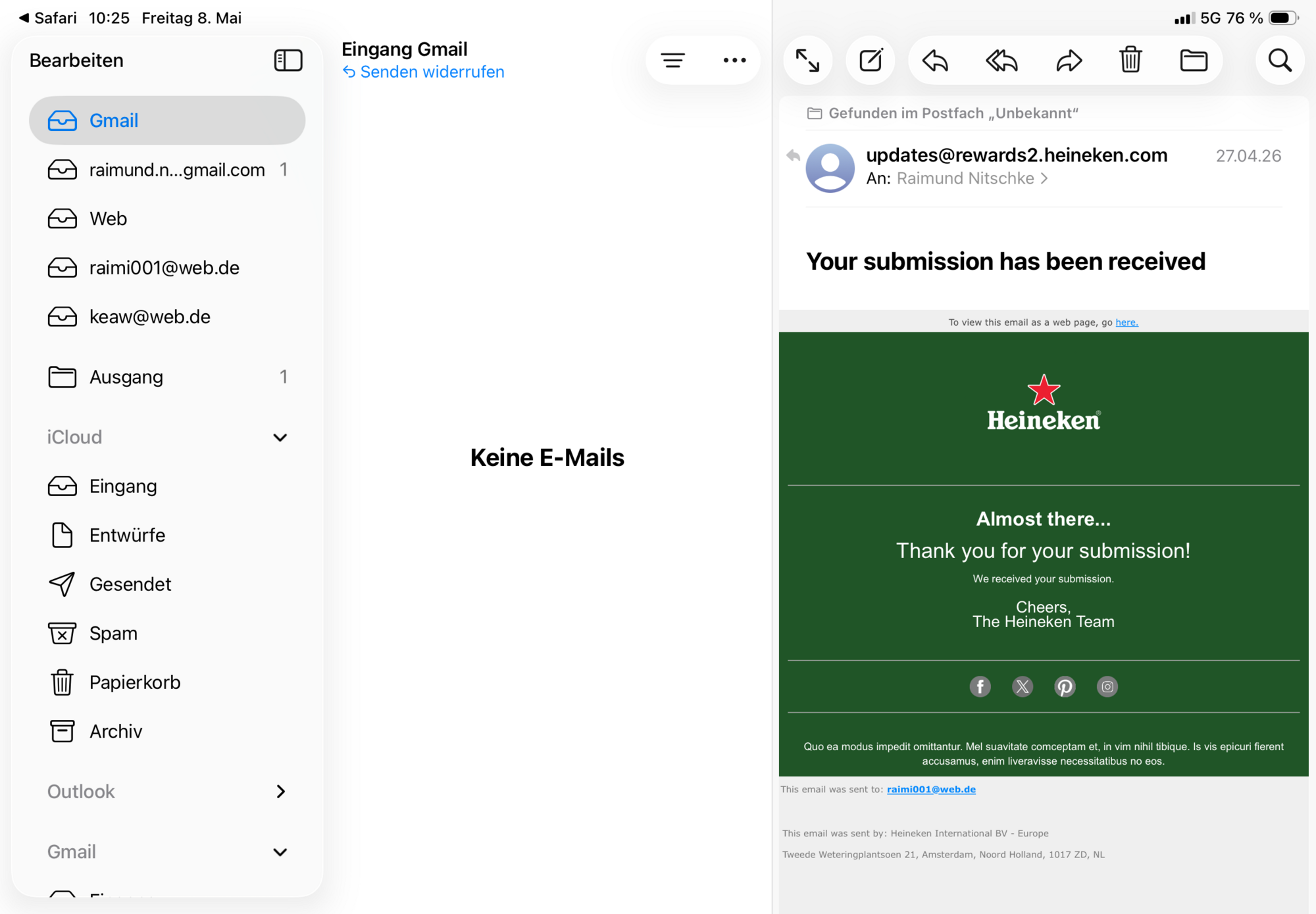Open the compose new message icon
1316x914 pixels.
pos(871,61)
